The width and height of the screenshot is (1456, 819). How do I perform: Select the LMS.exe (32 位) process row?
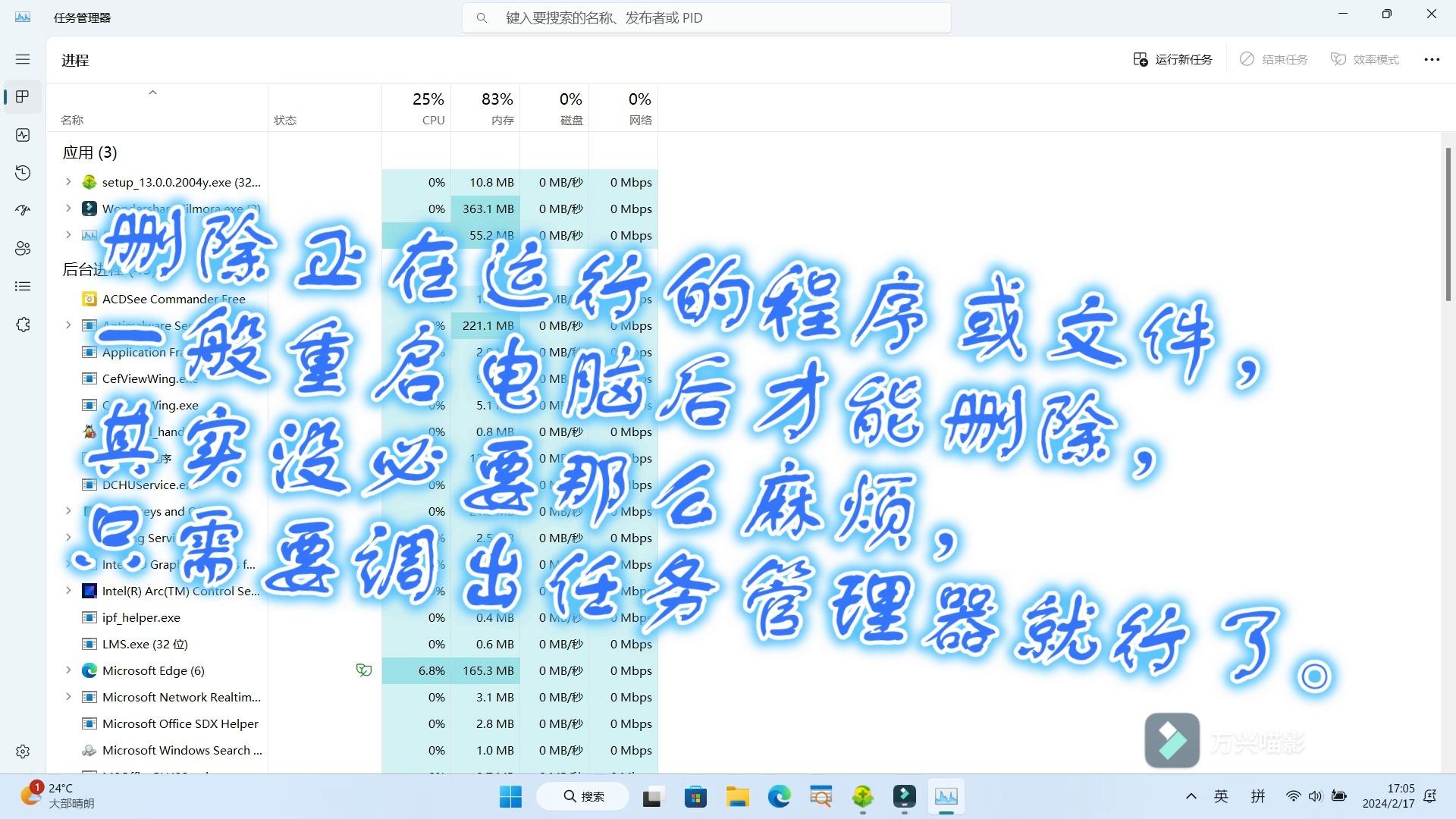click(x=145, y=644)
